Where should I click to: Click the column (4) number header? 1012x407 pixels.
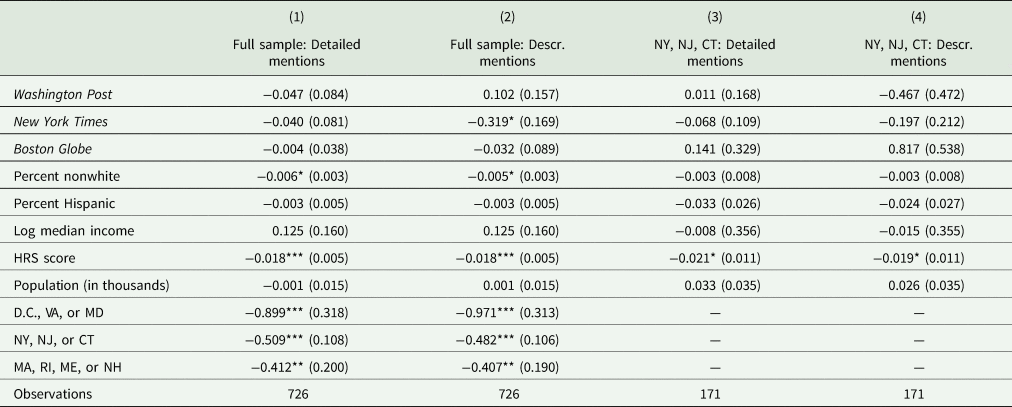pos(917,19)
